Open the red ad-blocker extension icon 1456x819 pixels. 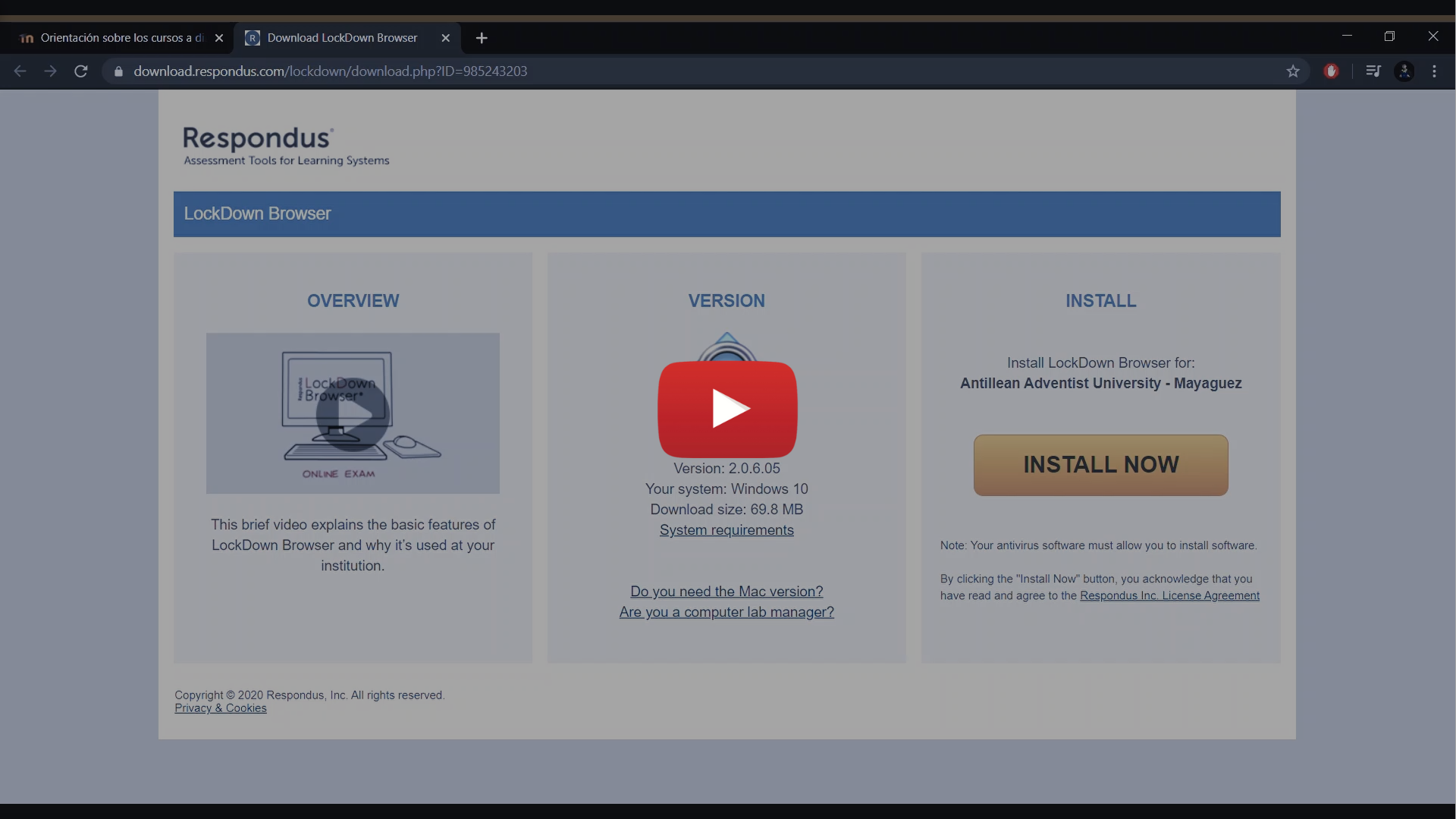point(1331,71)
